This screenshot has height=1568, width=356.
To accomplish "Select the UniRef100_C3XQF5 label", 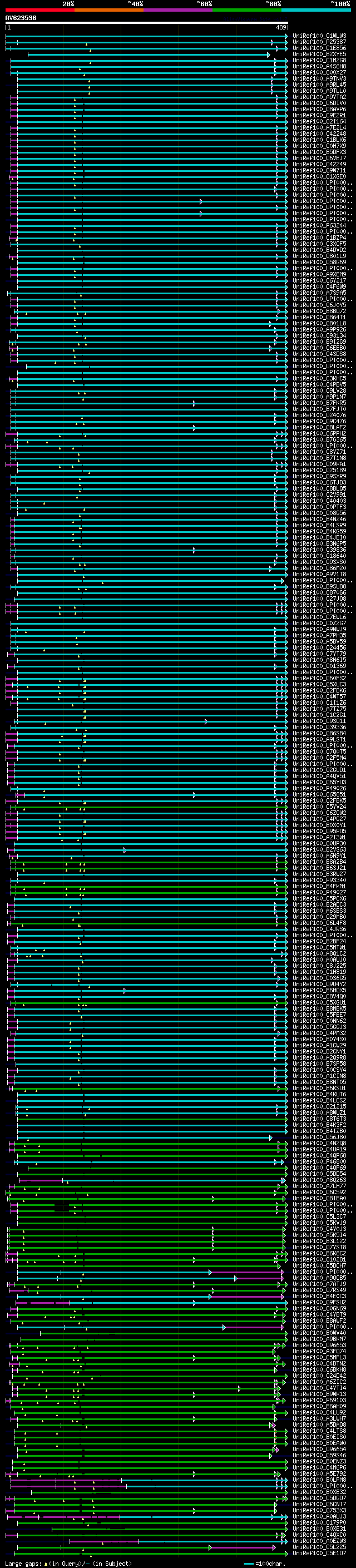I will 319,244.
